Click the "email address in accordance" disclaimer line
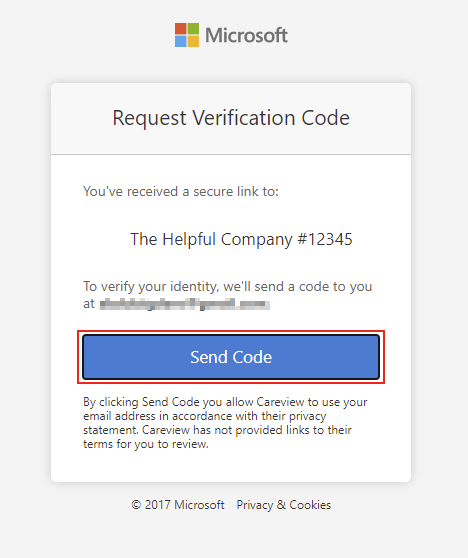The height and width of the screenshot is (558, 468). coord(205,416)
